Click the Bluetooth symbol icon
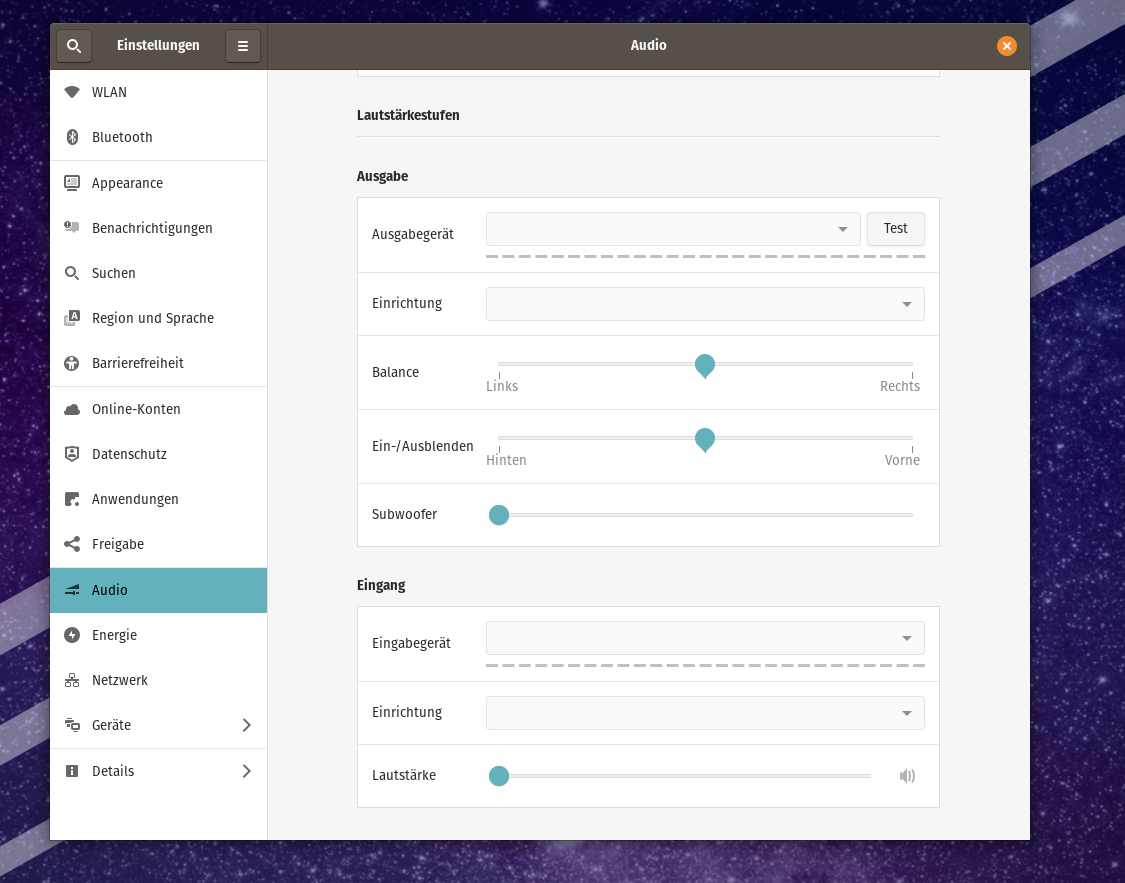 (72, 137)
